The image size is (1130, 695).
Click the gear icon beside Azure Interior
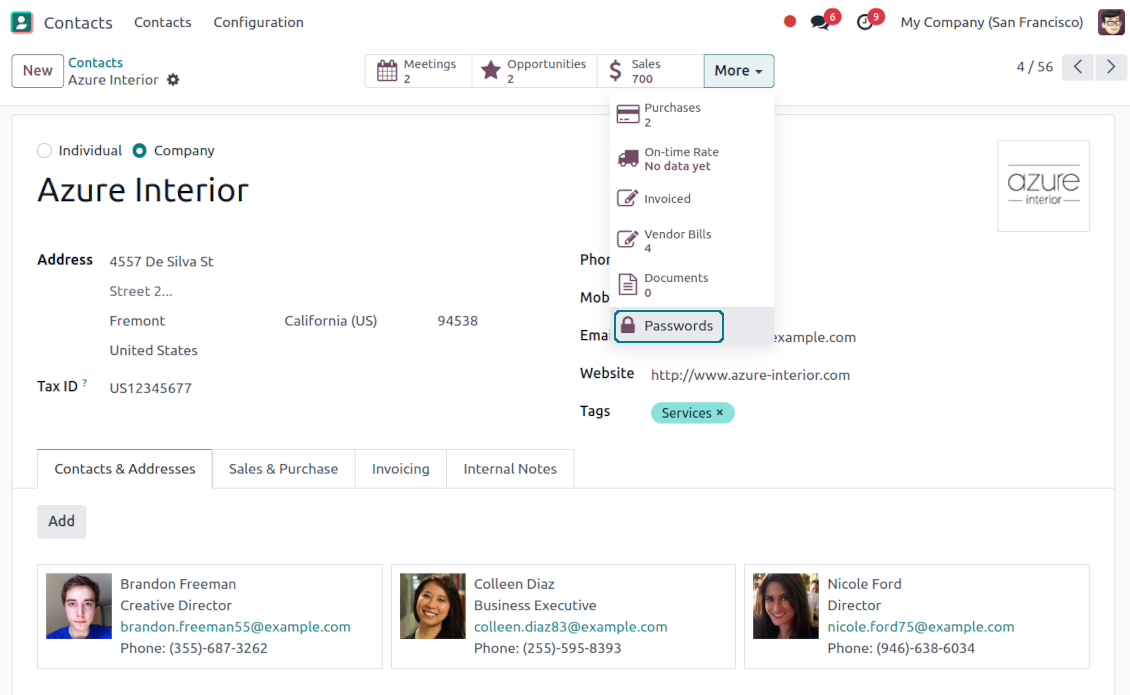pos(173,80)
